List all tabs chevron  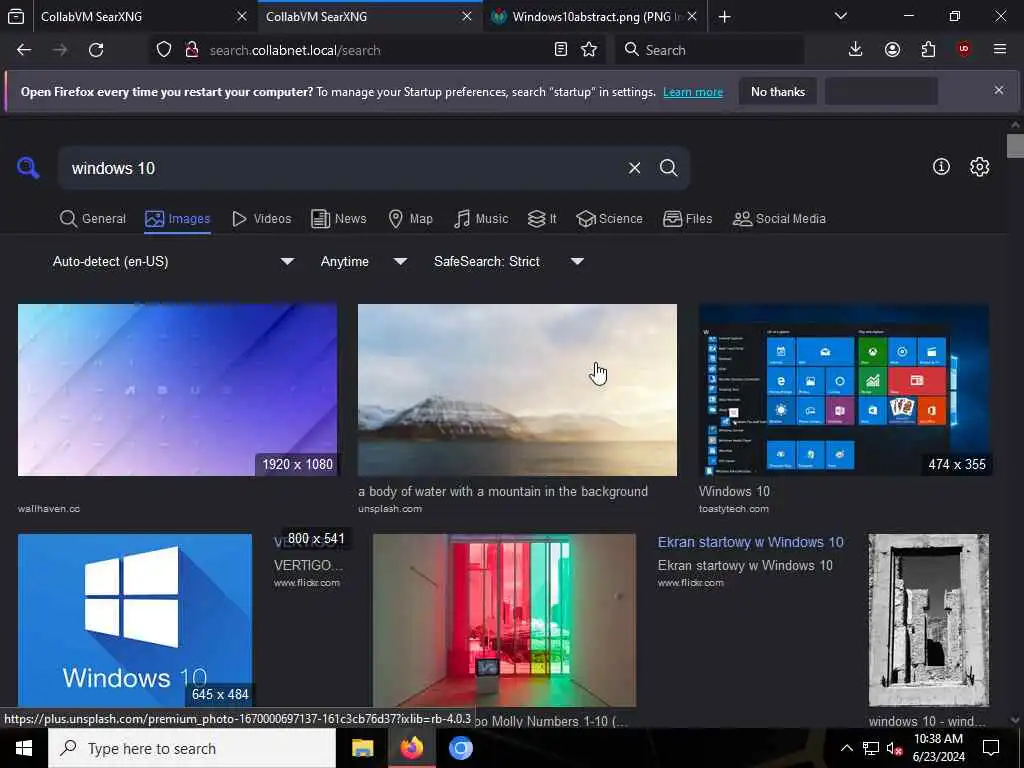[x=841, y=16]
